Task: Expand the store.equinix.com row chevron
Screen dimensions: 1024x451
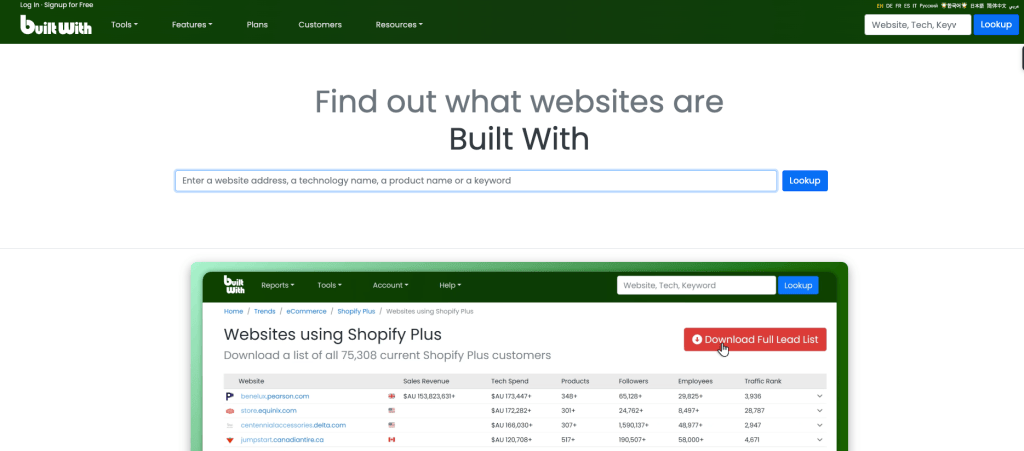Action: point(820,411)
